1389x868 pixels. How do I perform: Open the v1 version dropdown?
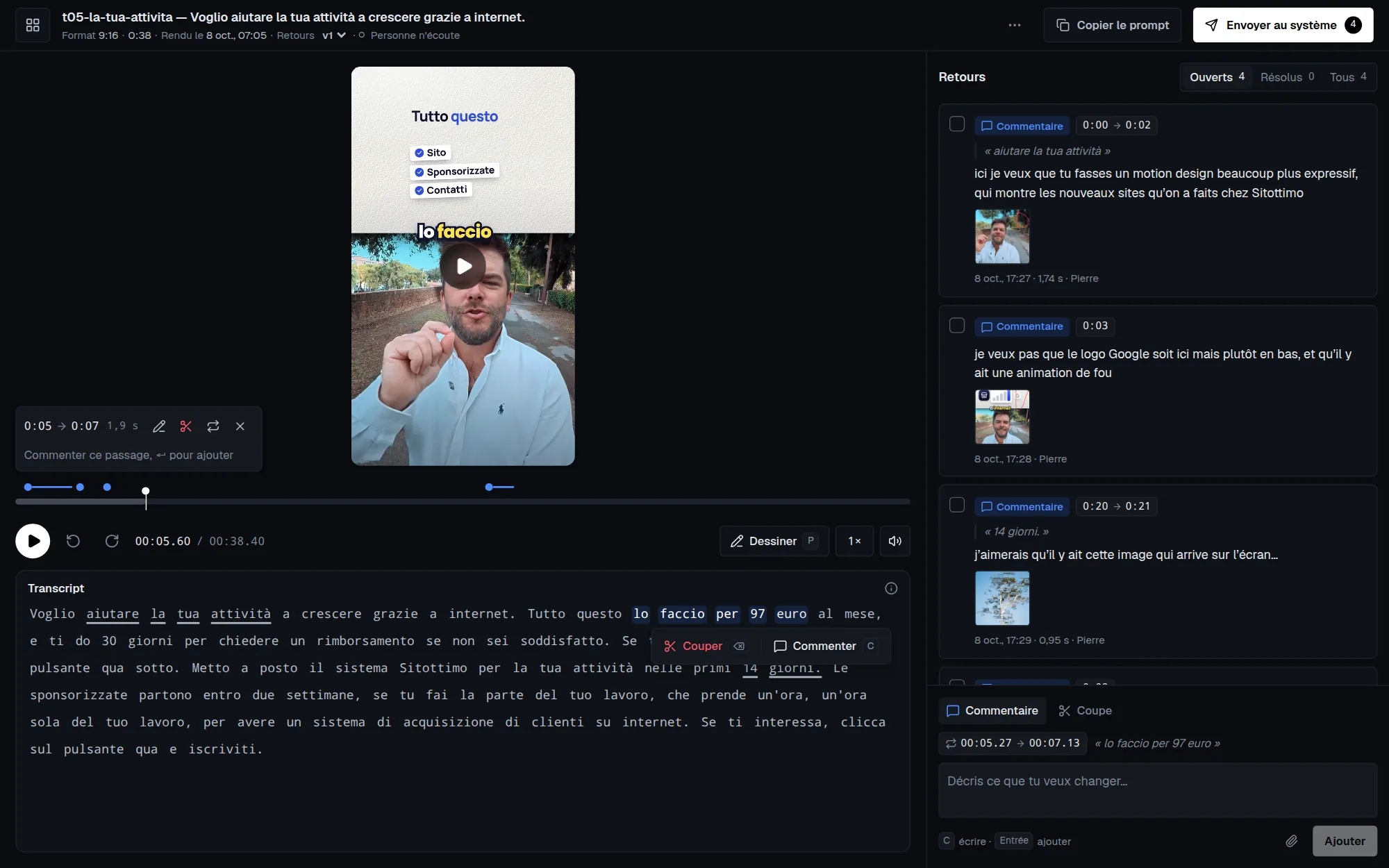click(x=333, y=35)
